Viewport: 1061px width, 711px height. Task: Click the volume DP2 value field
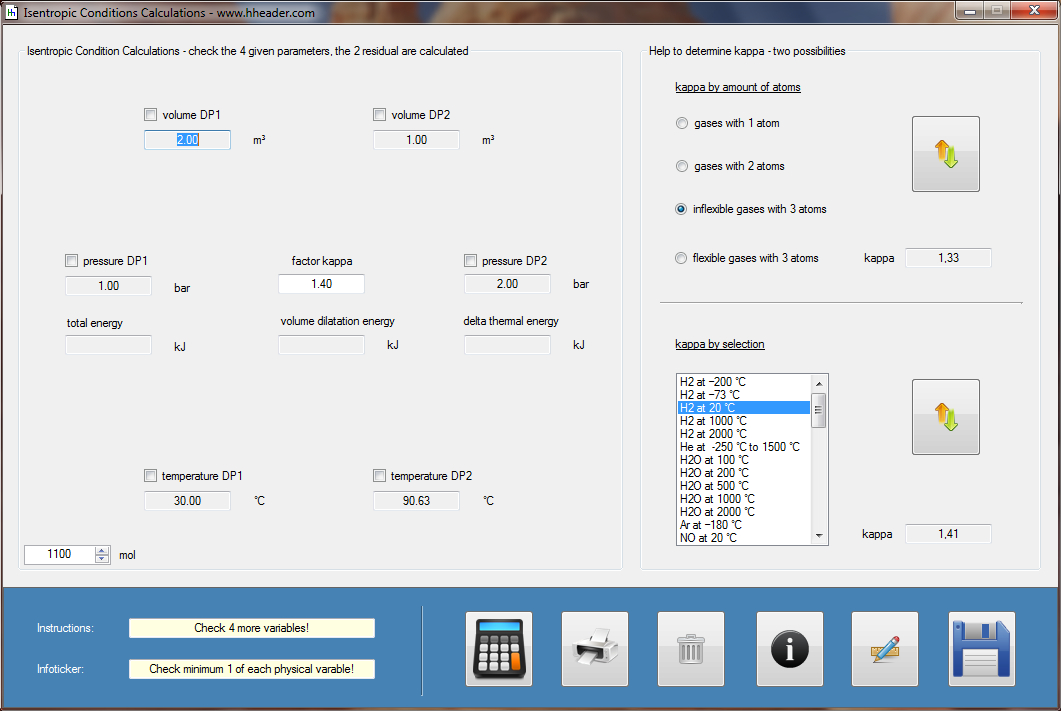coord(416,140)
